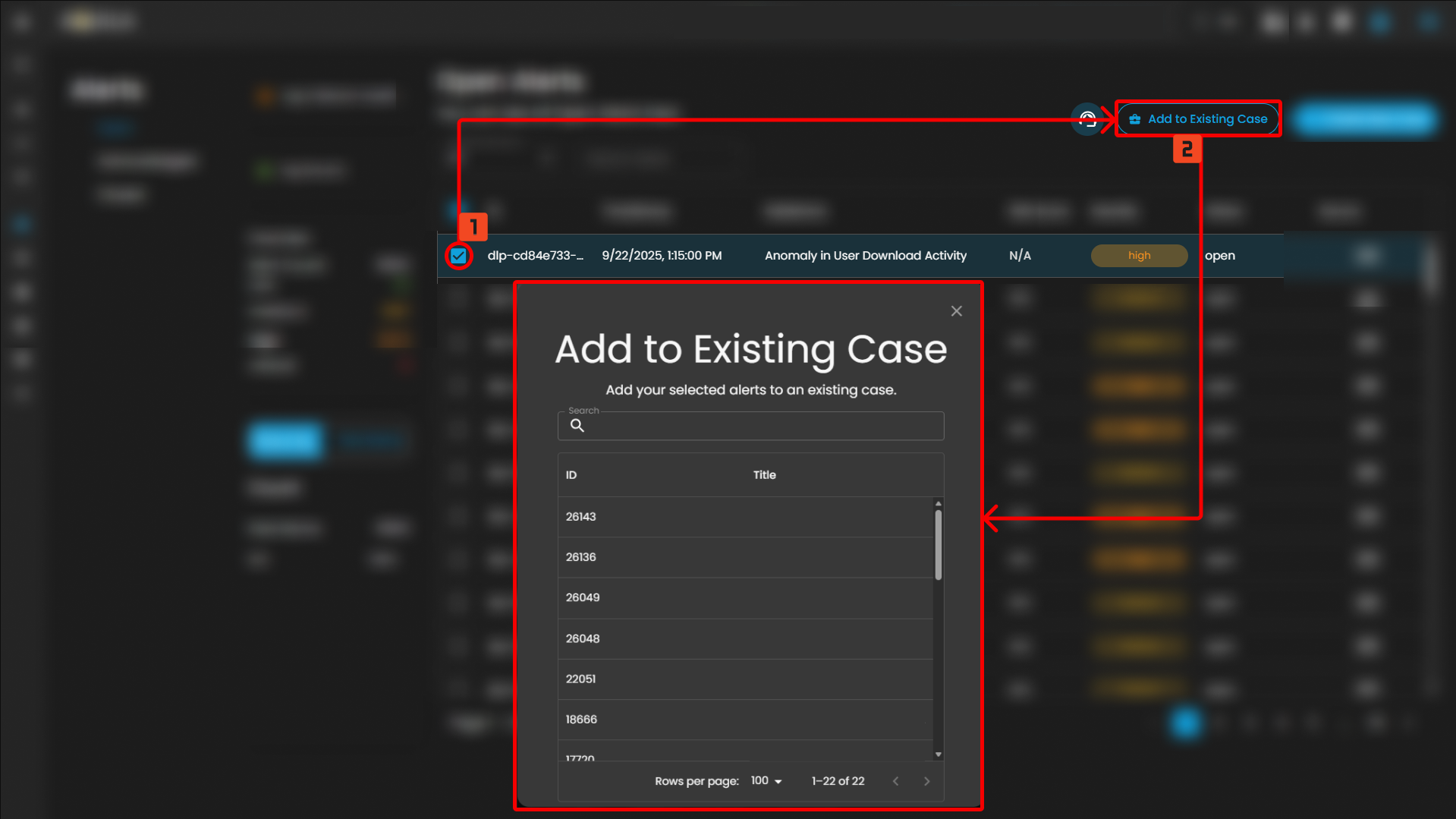Viewport: 1456px width, 819px height.
Task: Go to the next page of cases
Action: [x=926, y=781]
